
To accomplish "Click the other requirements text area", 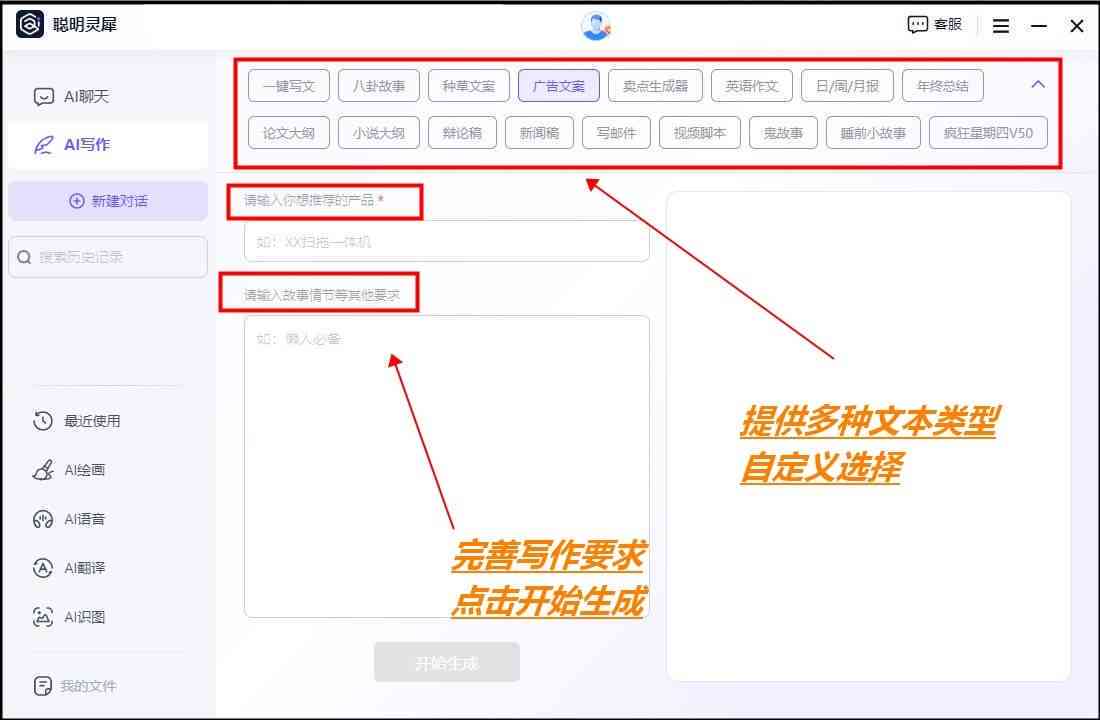I will 447,467.
